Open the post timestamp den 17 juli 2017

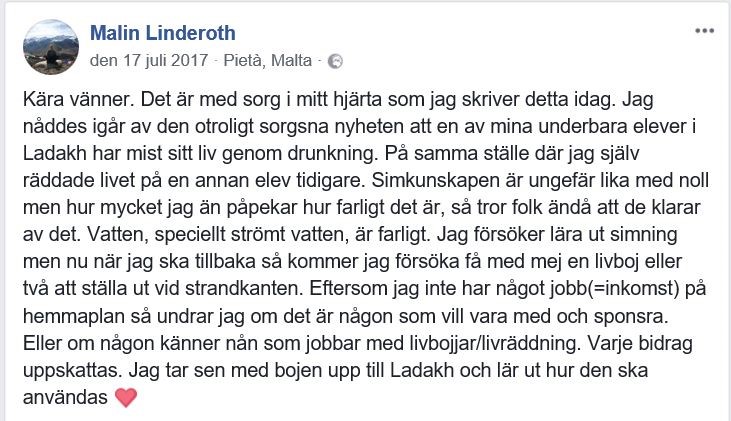pos(149,61)
